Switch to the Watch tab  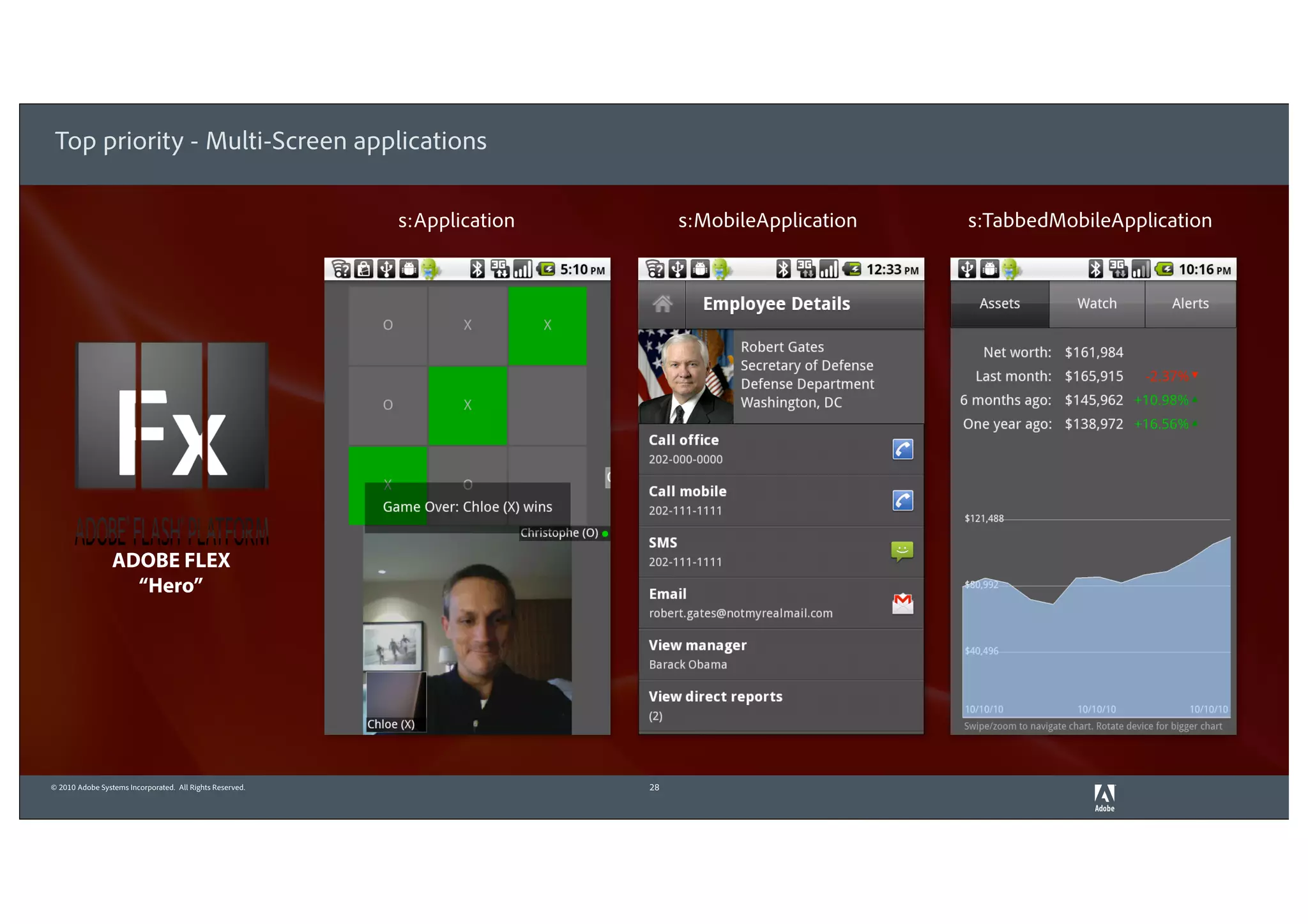[1097, 304]
